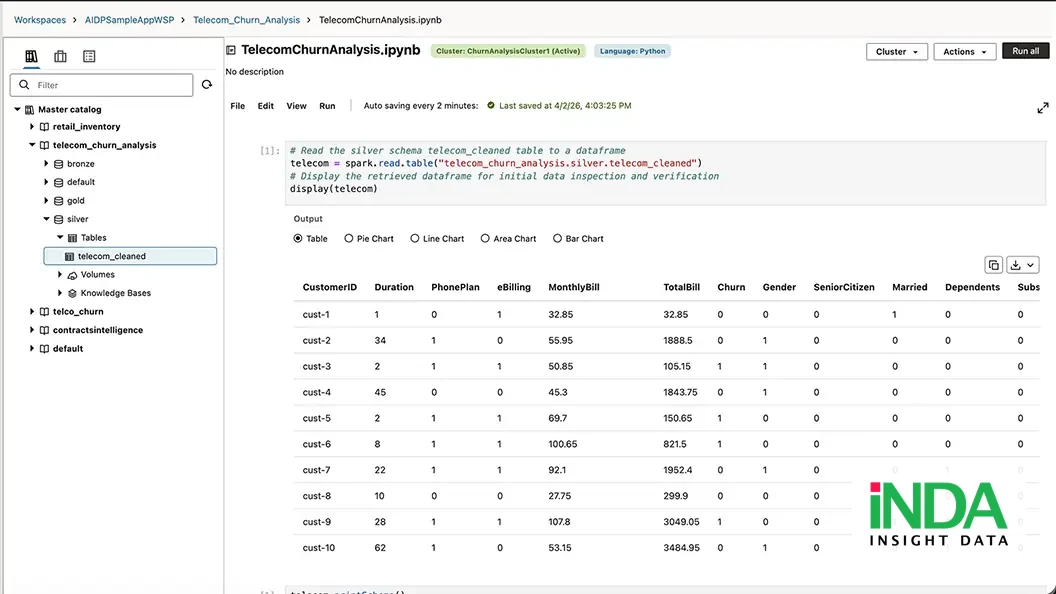Click the No description text

(255, 71)
